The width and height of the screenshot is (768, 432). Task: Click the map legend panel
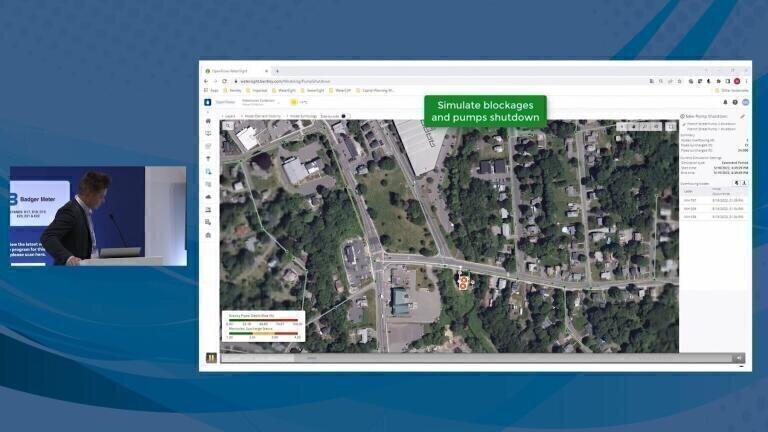(x=264, y=326)
